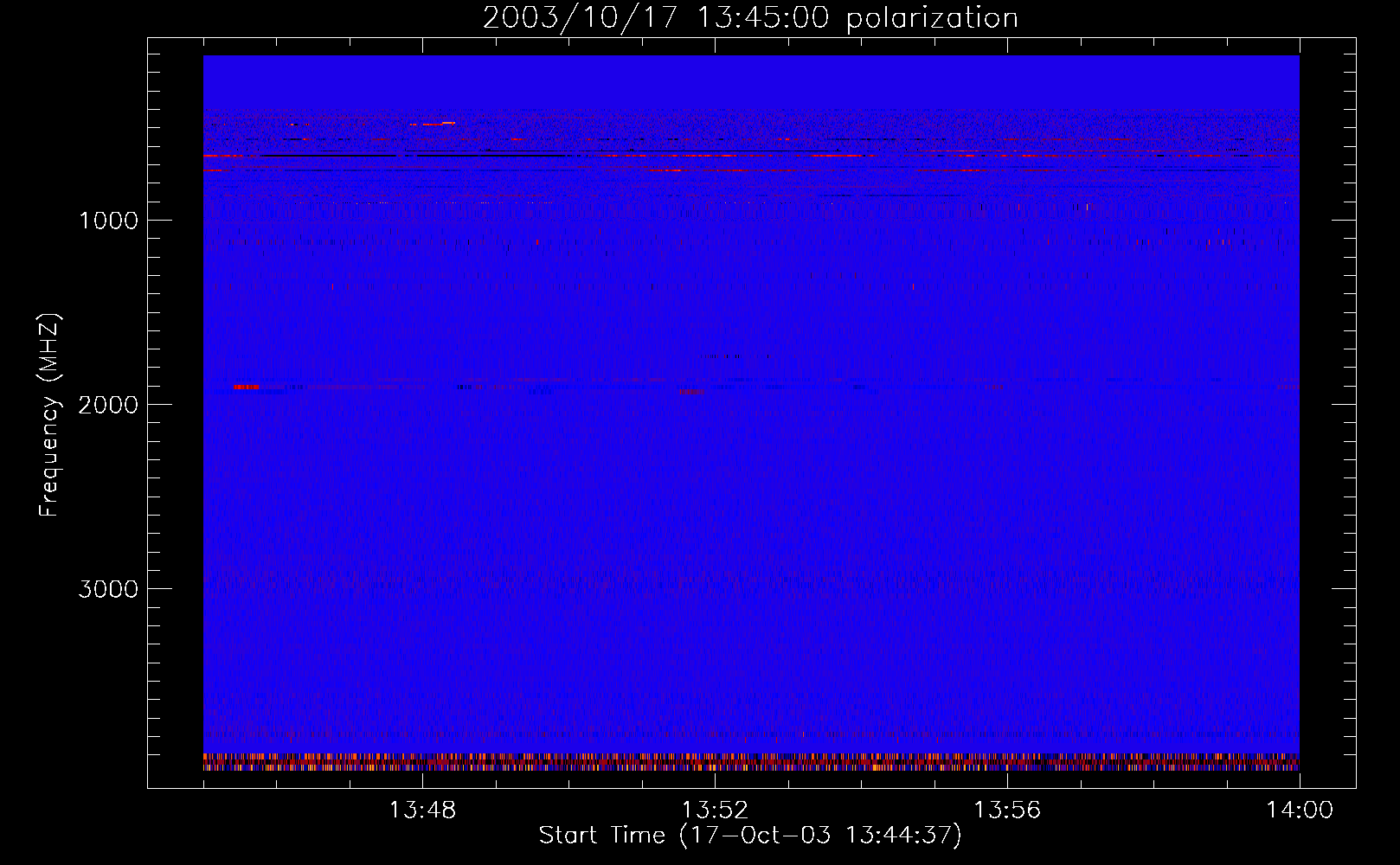Screen dimensions: 1400x865
Task: Click the 13:52 time axis label
Action: (715, 811)
